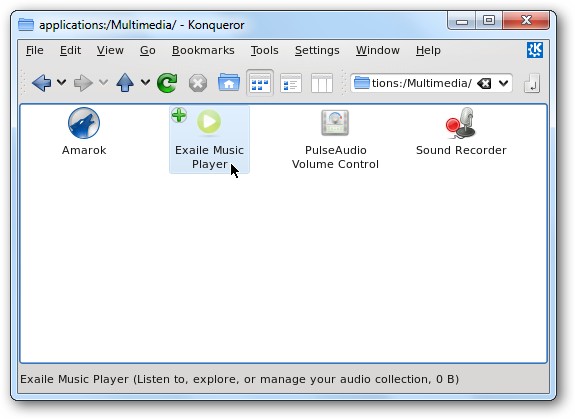
Task: Open the Go menu
Action: [x=148, y=50]
